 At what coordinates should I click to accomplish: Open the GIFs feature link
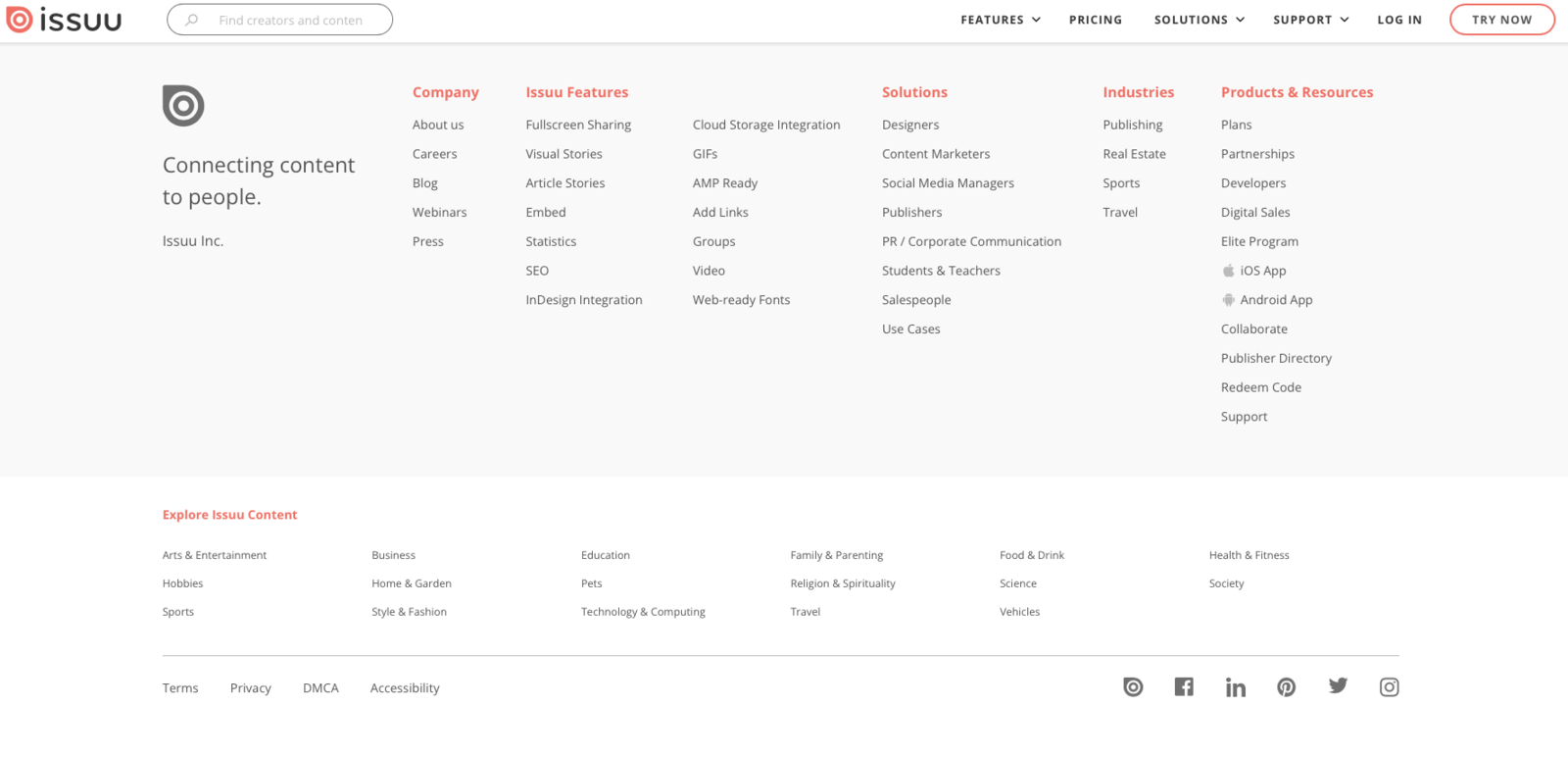click(x=706, y=154)
